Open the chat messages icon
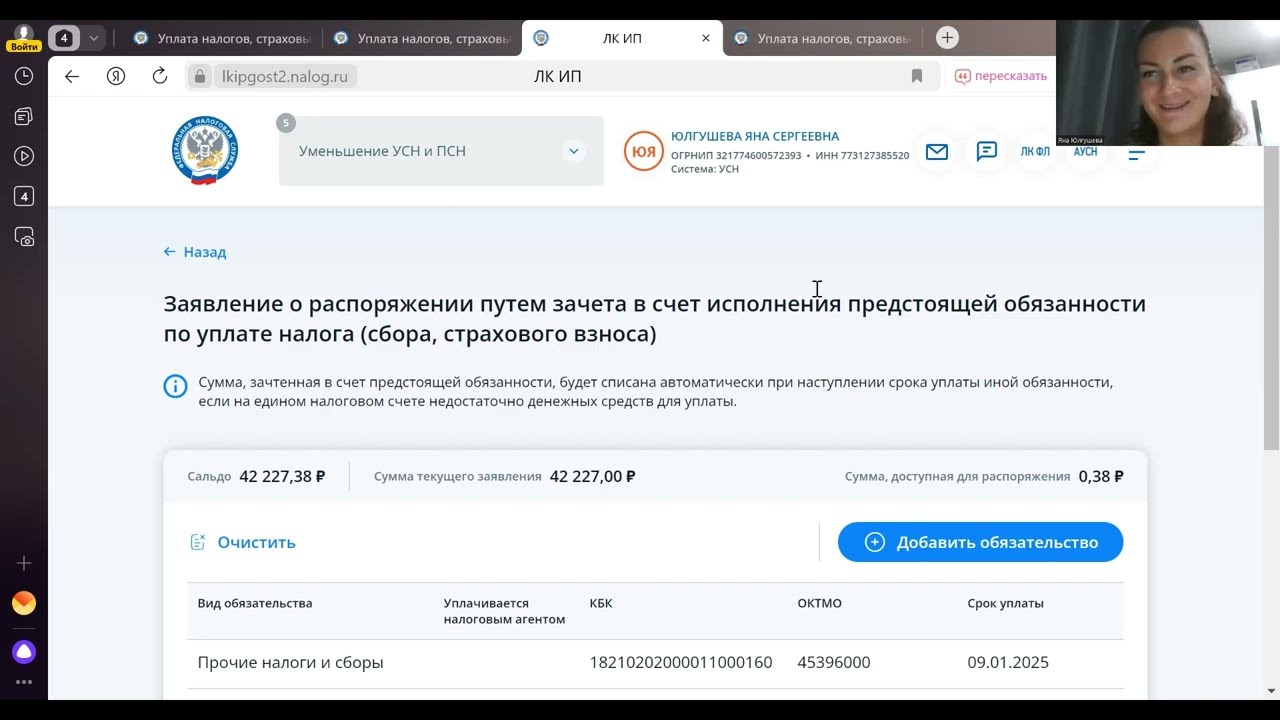 [x=986, y=152]
